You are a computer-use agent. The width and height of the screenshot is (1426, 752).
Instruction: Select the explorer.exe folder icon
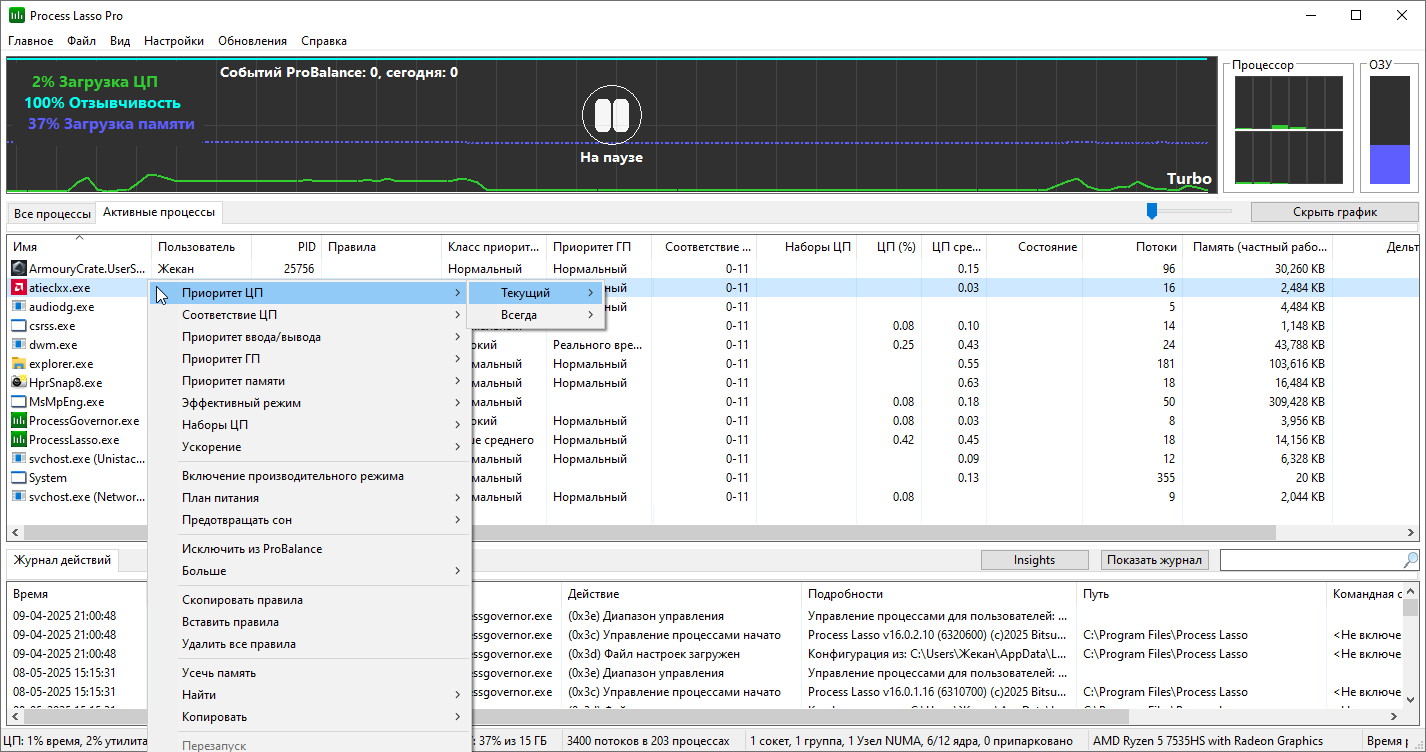tap(19, 364)
